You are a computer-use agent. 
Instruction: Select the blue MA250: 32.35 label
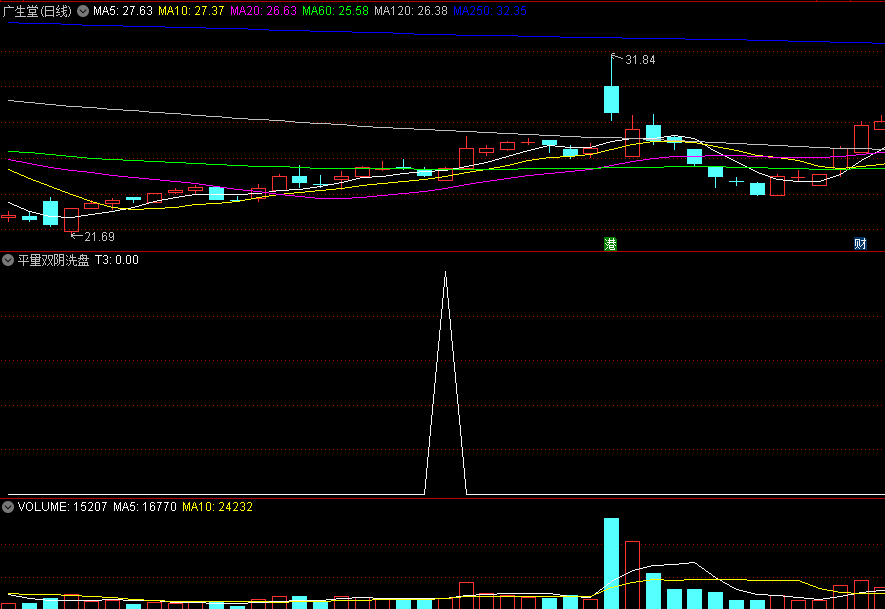click(490, 11)
